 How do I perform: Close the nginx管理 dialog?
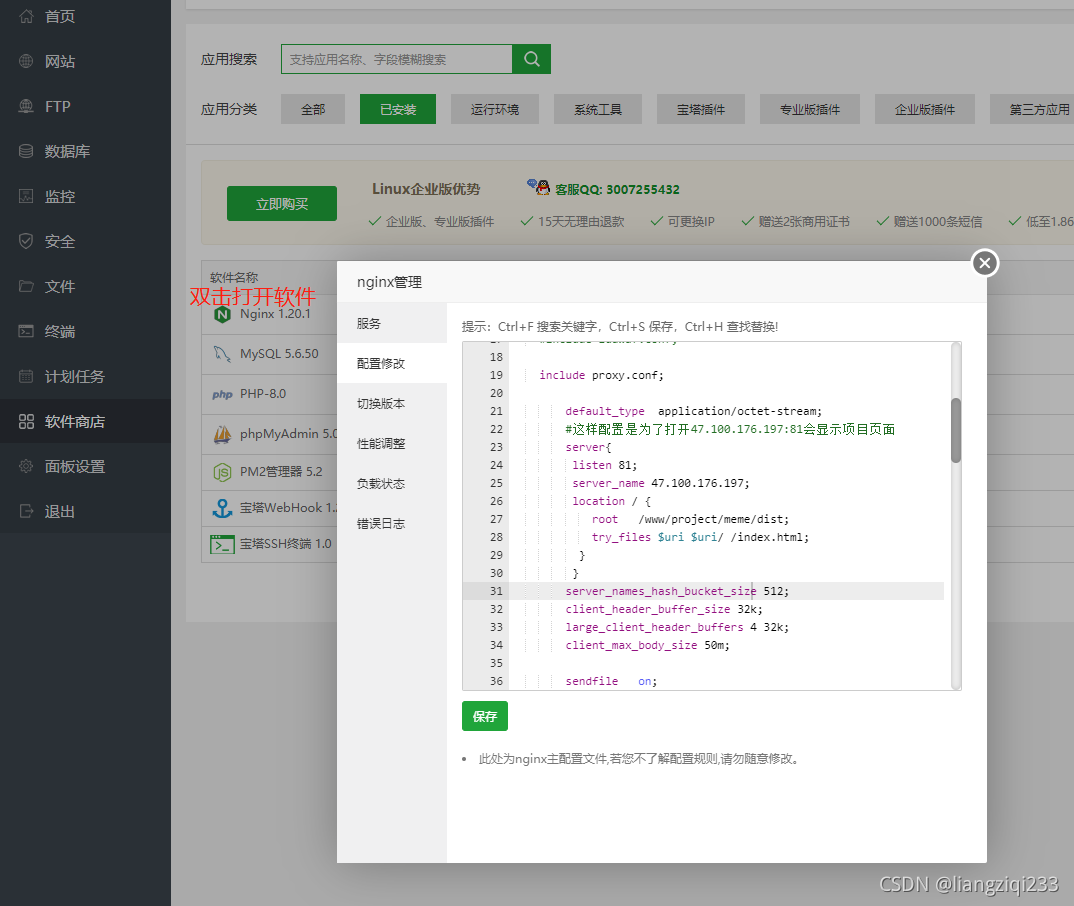tap(985, 263)
